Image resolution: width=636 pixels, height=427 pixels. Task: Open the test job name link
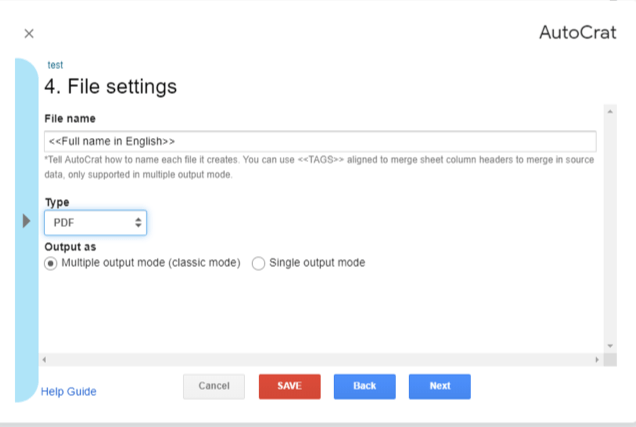point(55,65)
